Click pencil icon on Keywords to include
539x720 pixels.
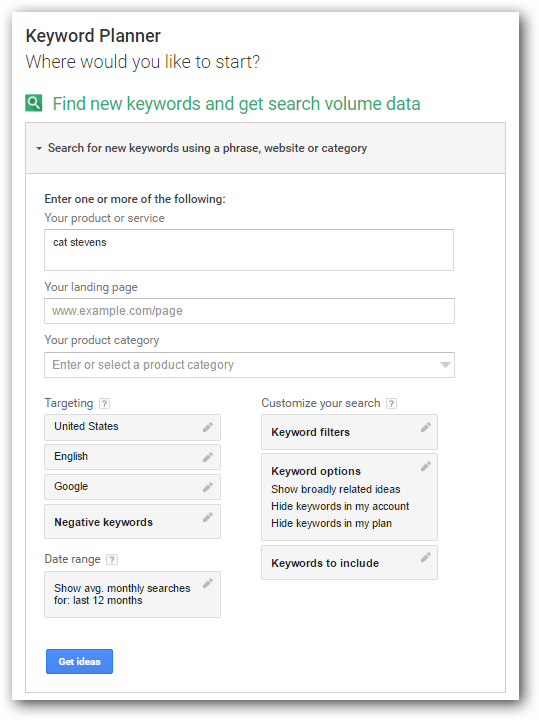coord(426,557)
